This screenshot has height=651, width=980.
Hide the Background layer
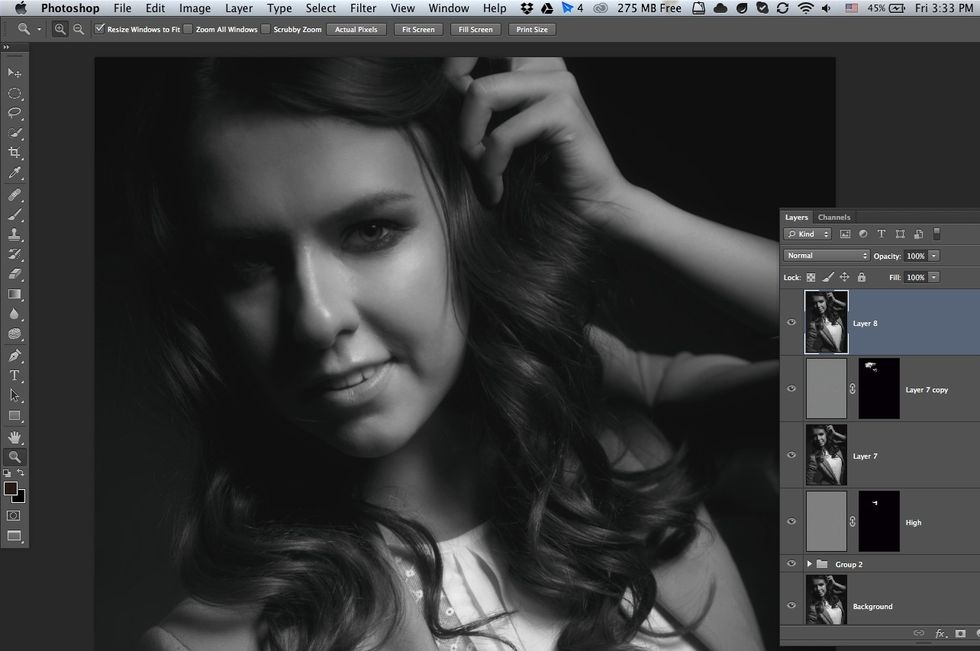pyautogui.click(x=791, y=606)
